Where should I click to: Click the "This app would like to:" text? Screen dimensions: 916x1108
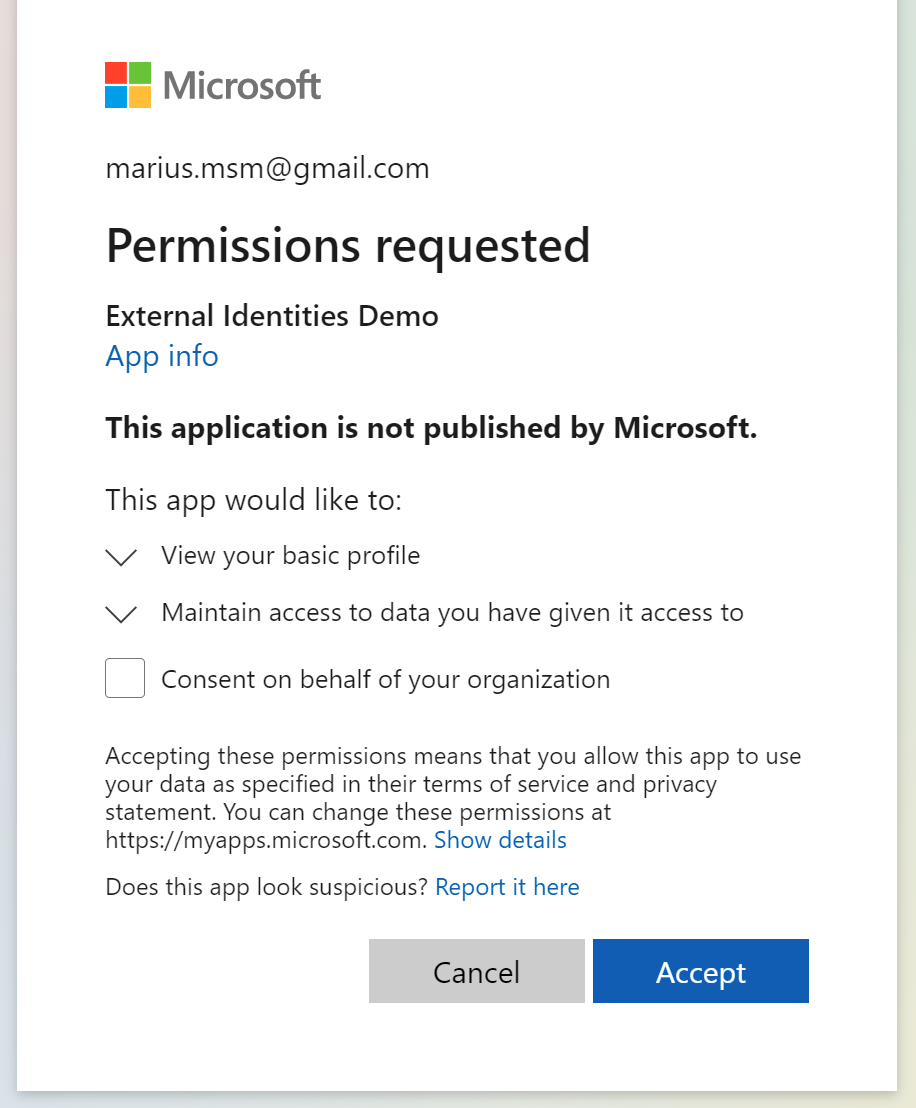pyautogui.click(x=253, y=499)
